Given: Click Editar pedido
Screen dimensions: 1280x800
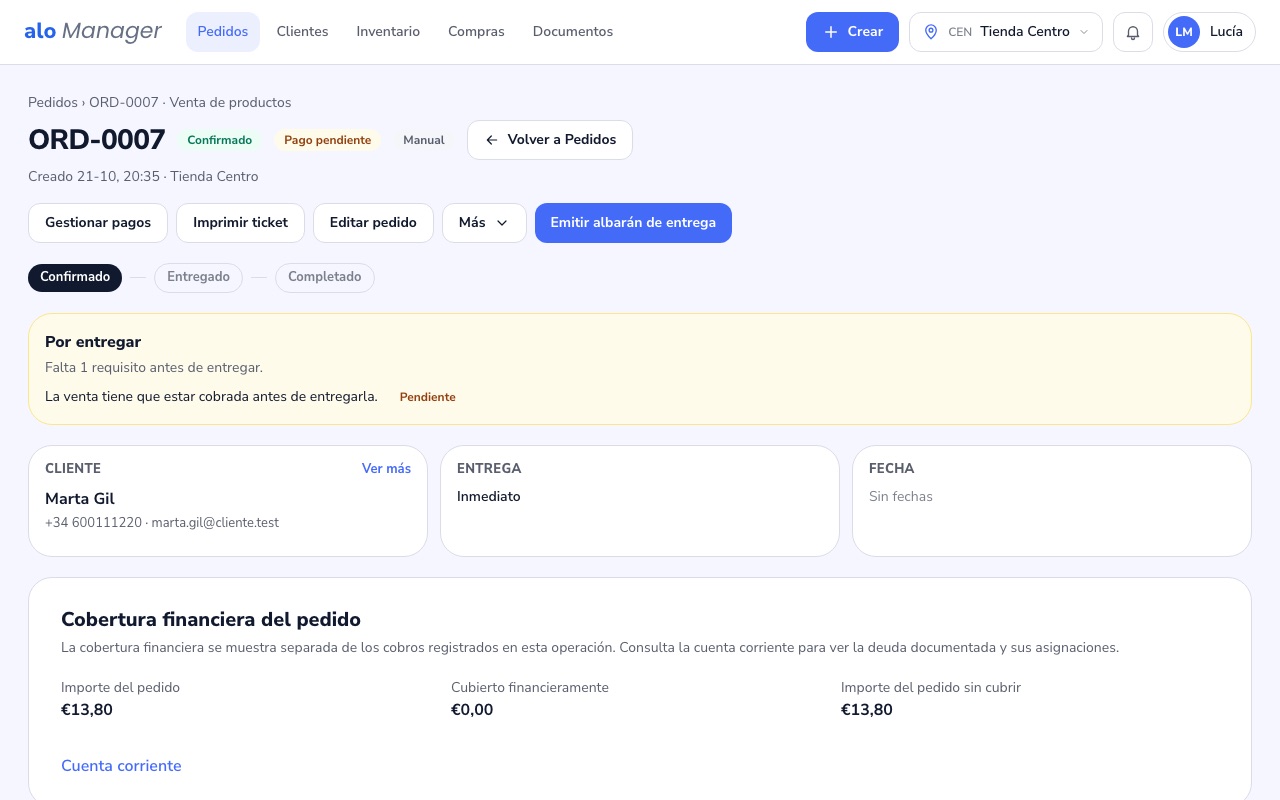Looking at the screenshot, I should [x=373, y=223].
